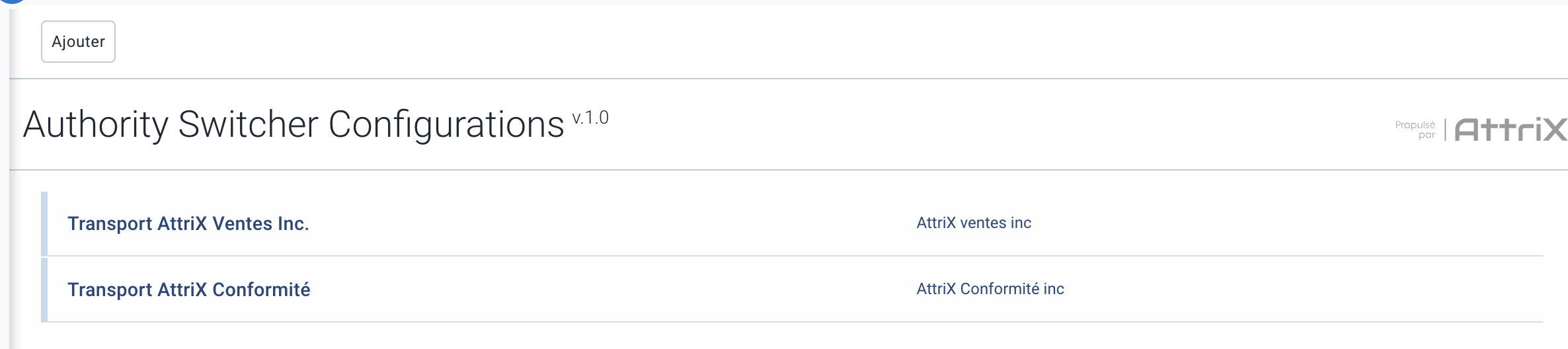1568x349 pixels.
Task: Click the blue accent bar of Ventes row
Action: pos(44,223)
